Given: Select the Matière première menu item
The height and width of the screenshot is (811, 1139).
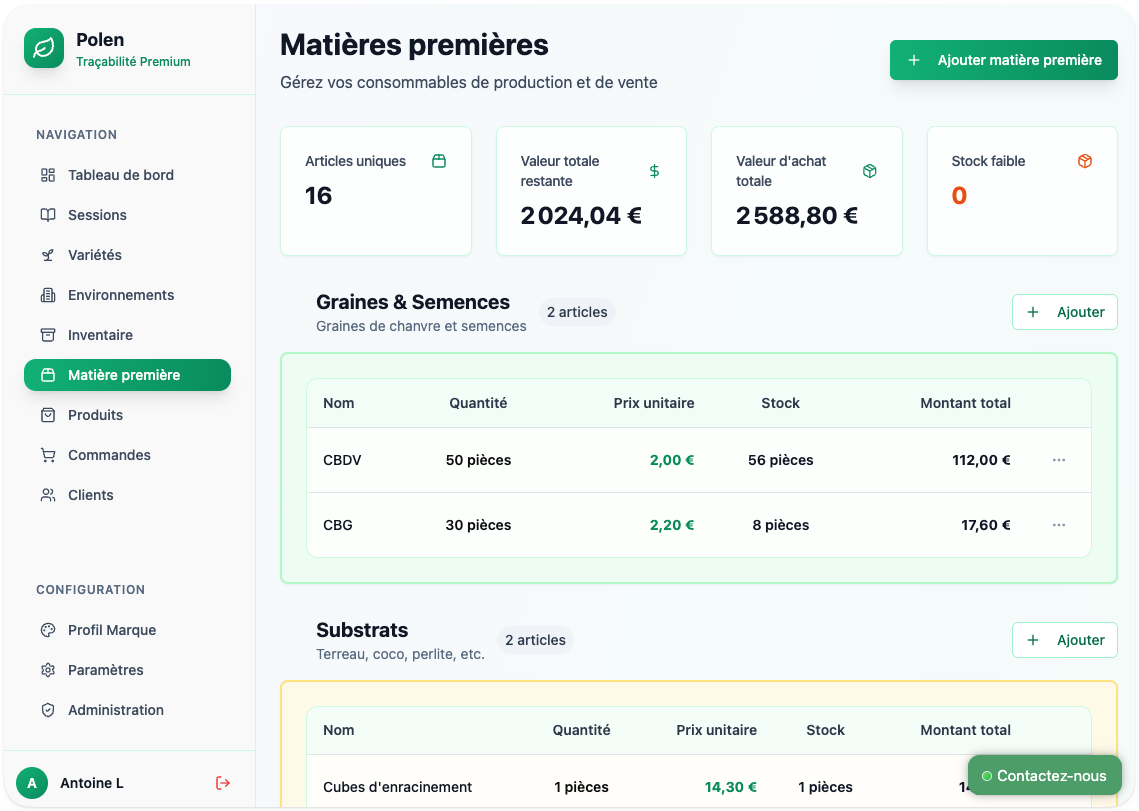Looking at the screenshot, I should point(127,375).
